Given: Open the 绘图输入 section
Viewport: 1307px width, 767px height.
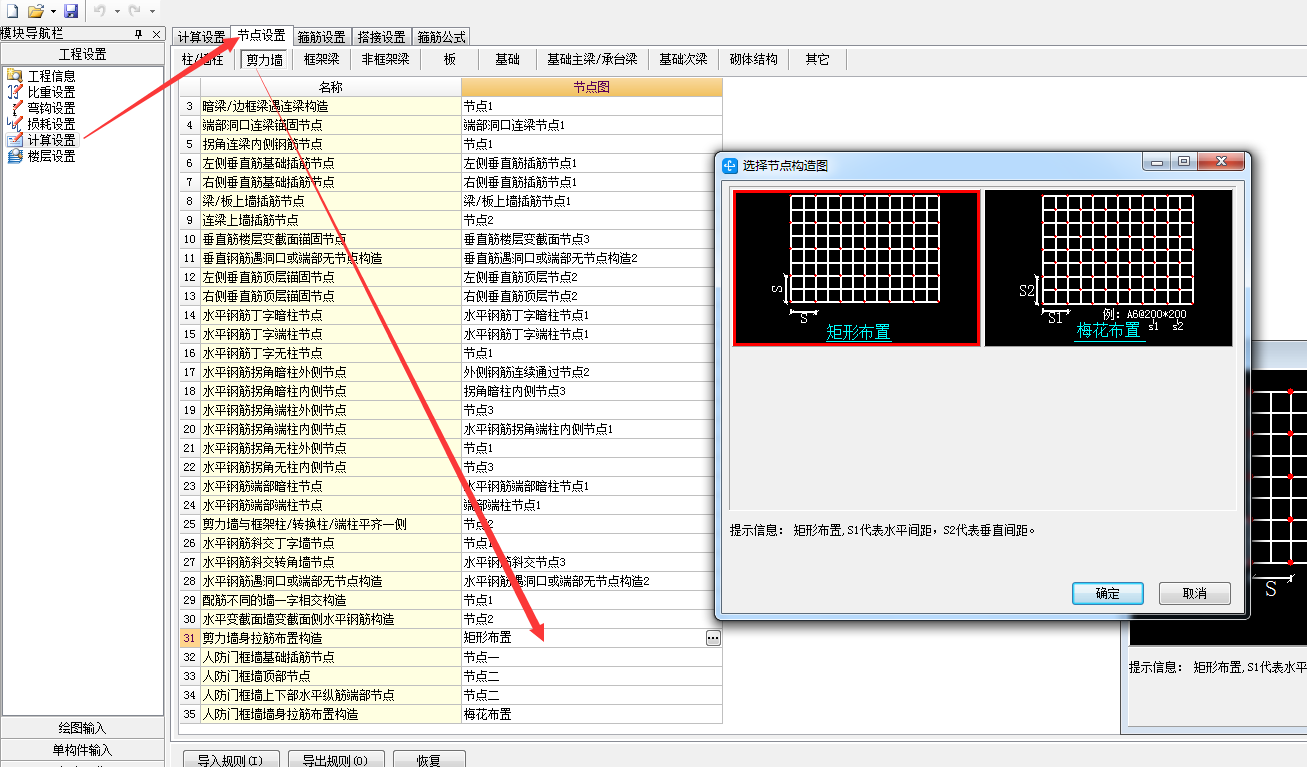Looking at the screenshot, I should pyautogui.click(x=82, y=728).
